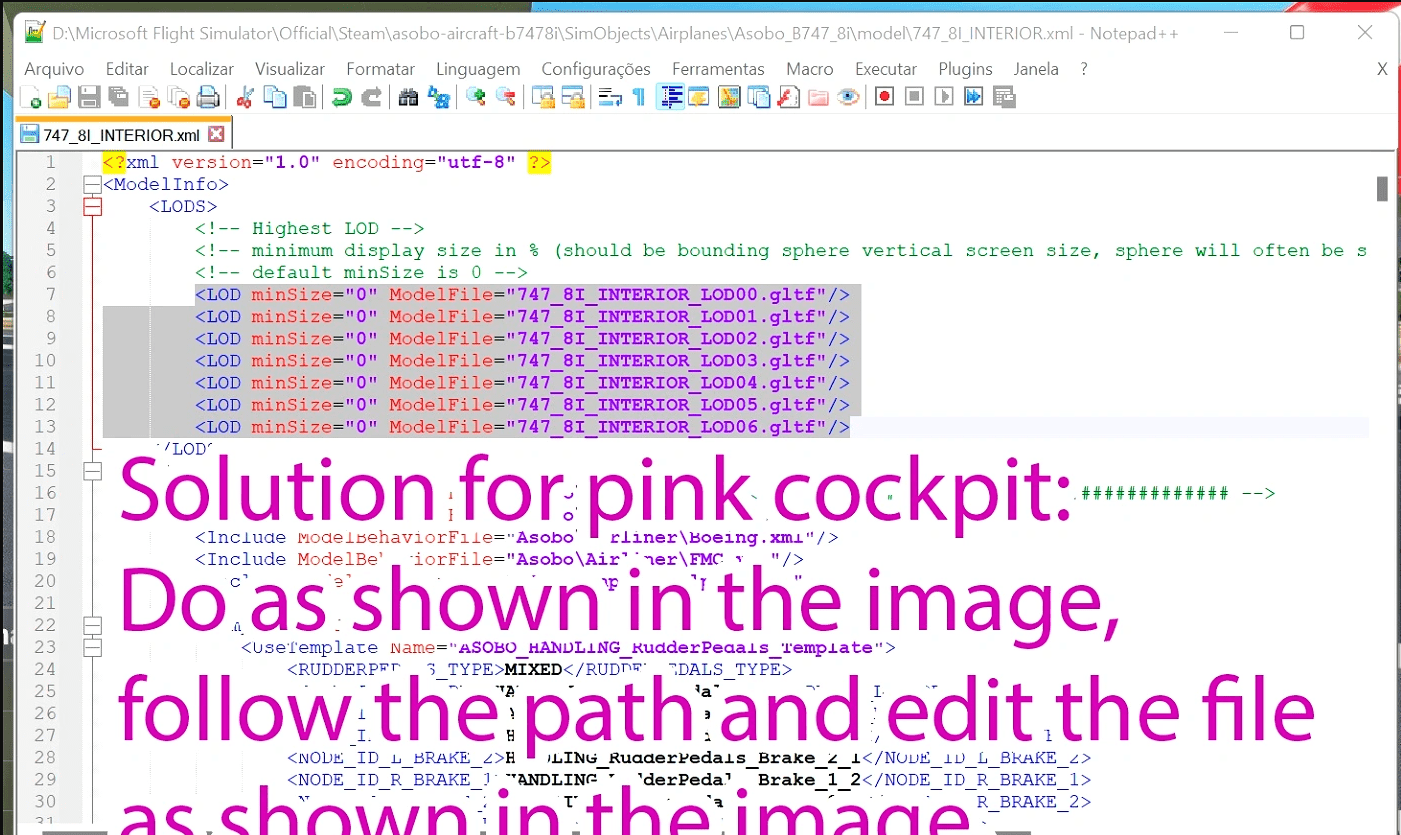
Task: Start macro recording with red record icon
Action: click(x=884, y=97)
